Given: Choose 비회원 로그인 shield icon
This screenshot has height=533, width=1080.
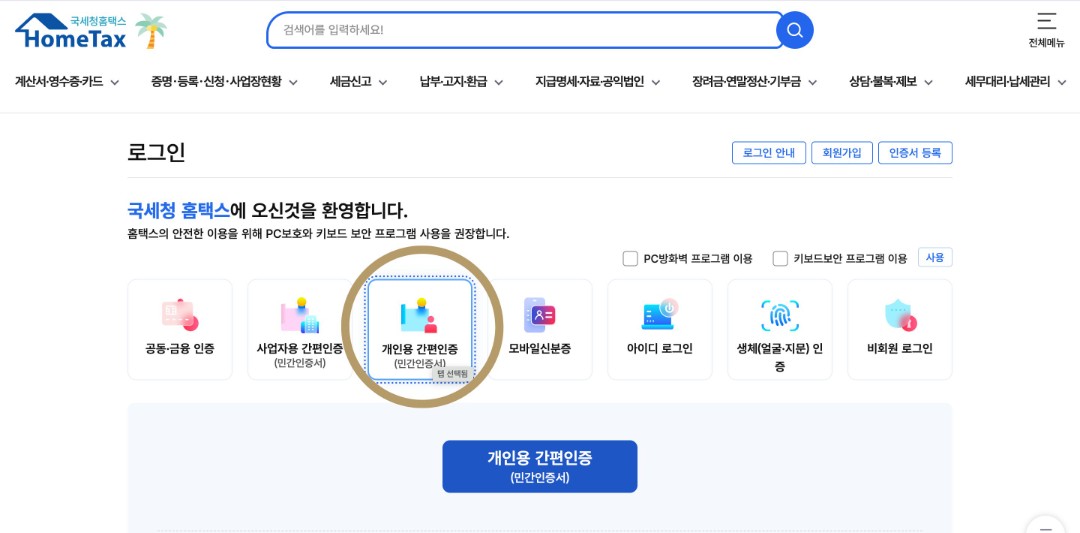Looking at the screenshot, I should pyautogui.click(x=900, y=315).
